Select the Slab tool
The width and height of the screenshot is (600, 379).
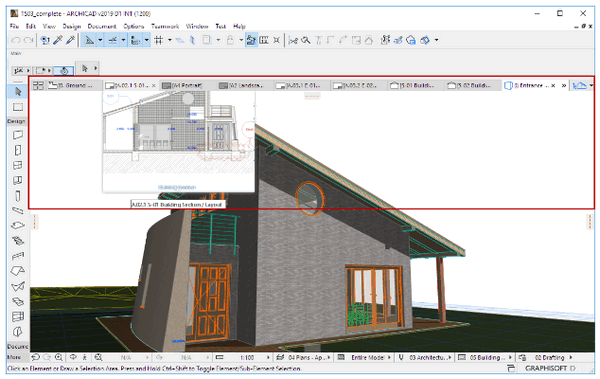(x=18, y=225)
